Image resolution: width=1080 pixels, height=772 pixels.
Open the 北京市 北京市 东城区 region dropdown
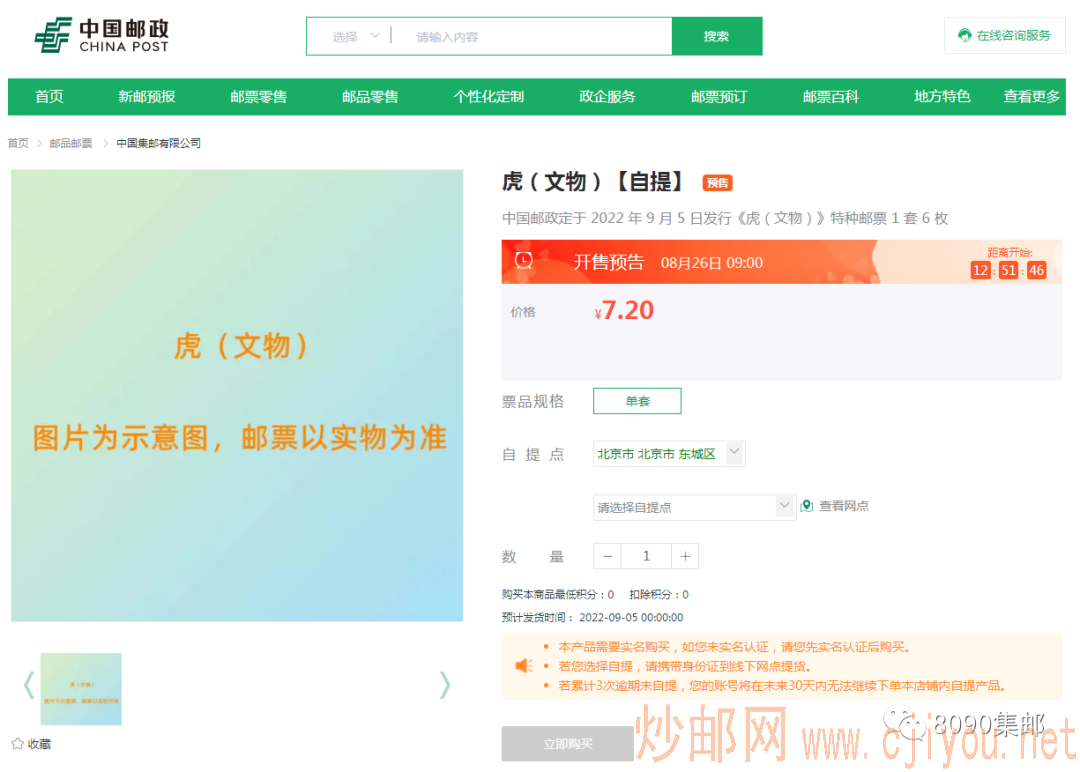coord(669,454)
